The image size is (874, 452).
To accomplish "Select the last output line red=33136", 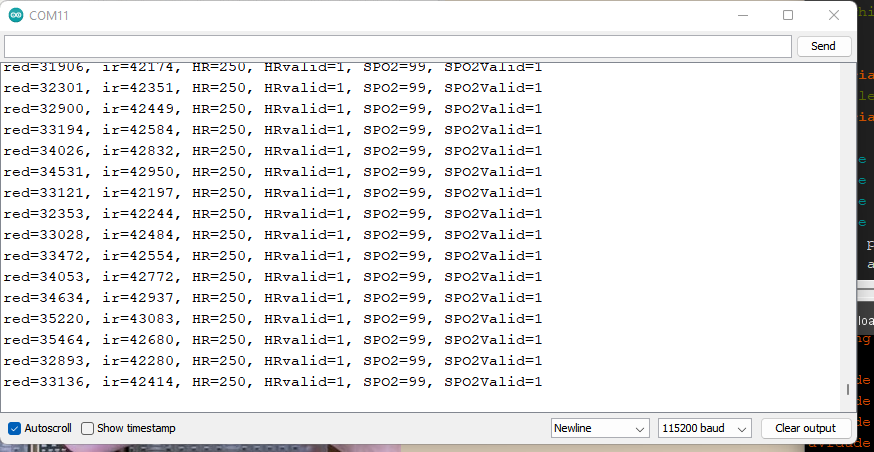I will pyautogui.click(x=273, y=382).
